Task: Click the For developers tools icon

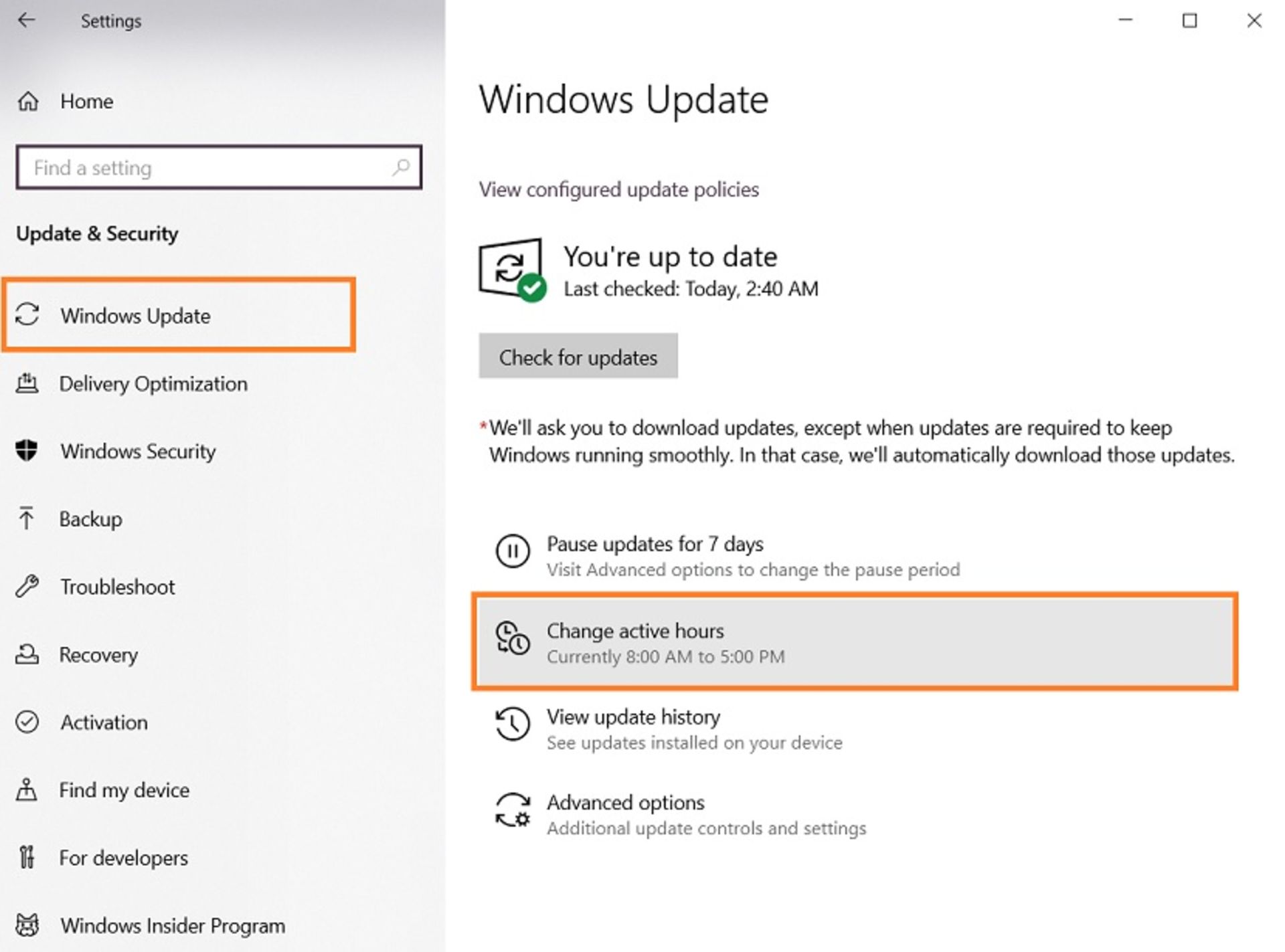Action: [27, 857]
